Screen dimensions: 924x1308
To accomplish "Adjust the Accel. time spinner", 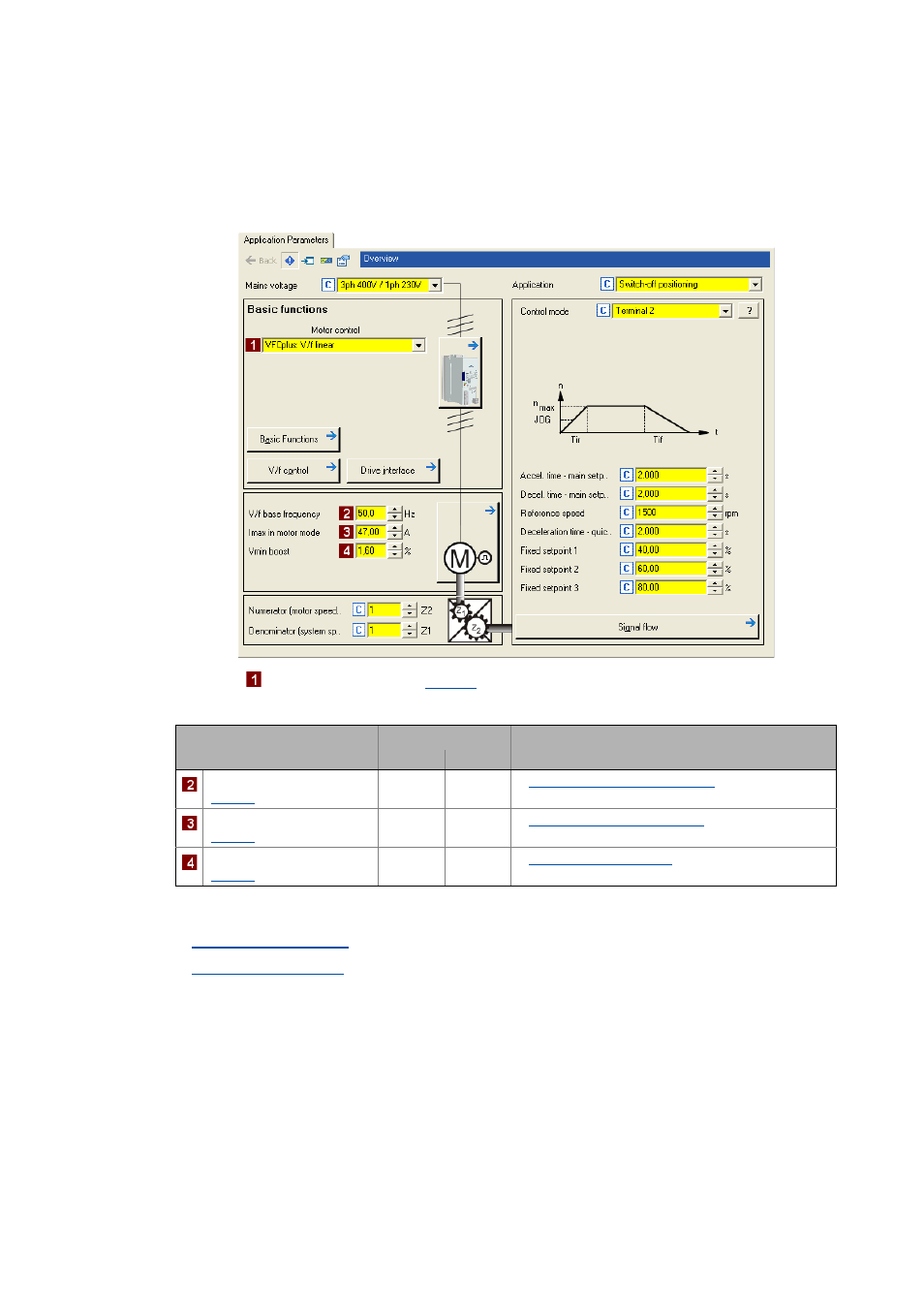I will point(716,475).
